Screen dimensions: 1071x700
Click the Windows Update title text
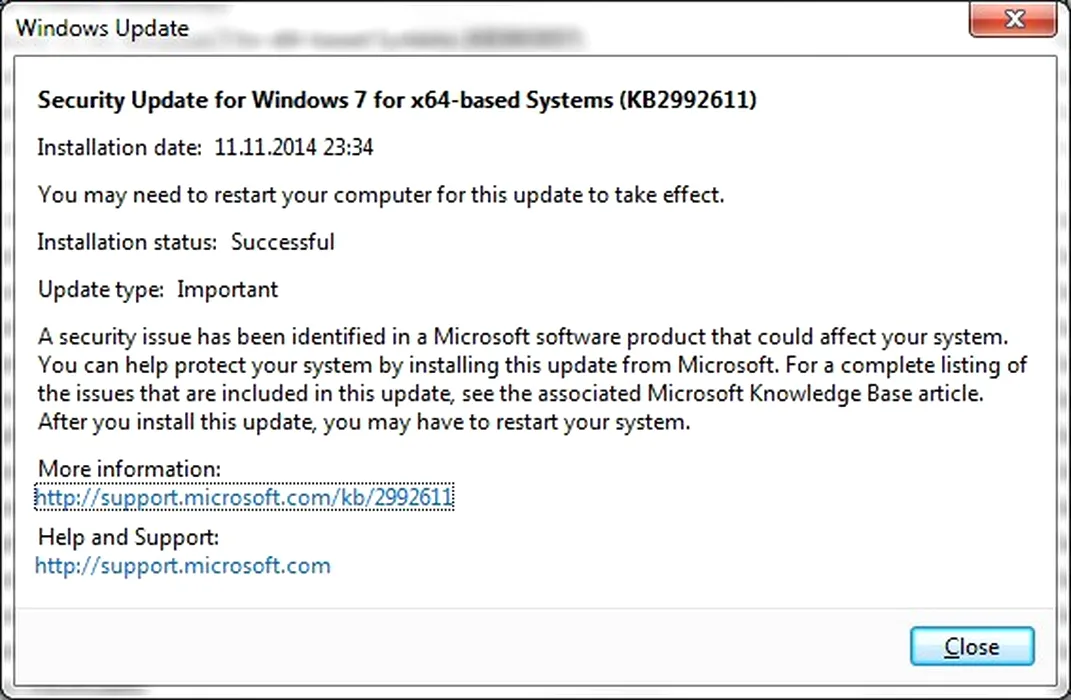pyautogui.click(x=102, y=27)
